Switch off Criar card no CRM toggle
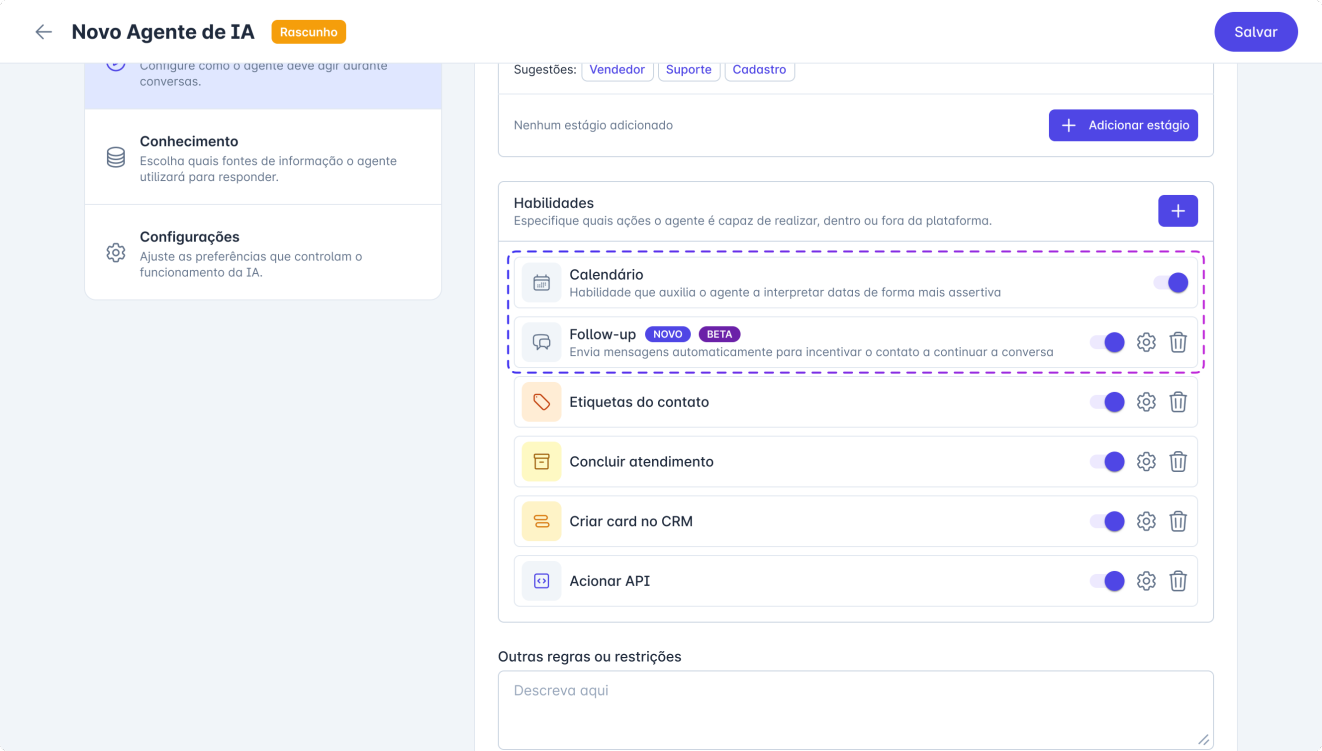Image resolution: width=1322 pixels, height=751 pixels. coord(1108,521)
